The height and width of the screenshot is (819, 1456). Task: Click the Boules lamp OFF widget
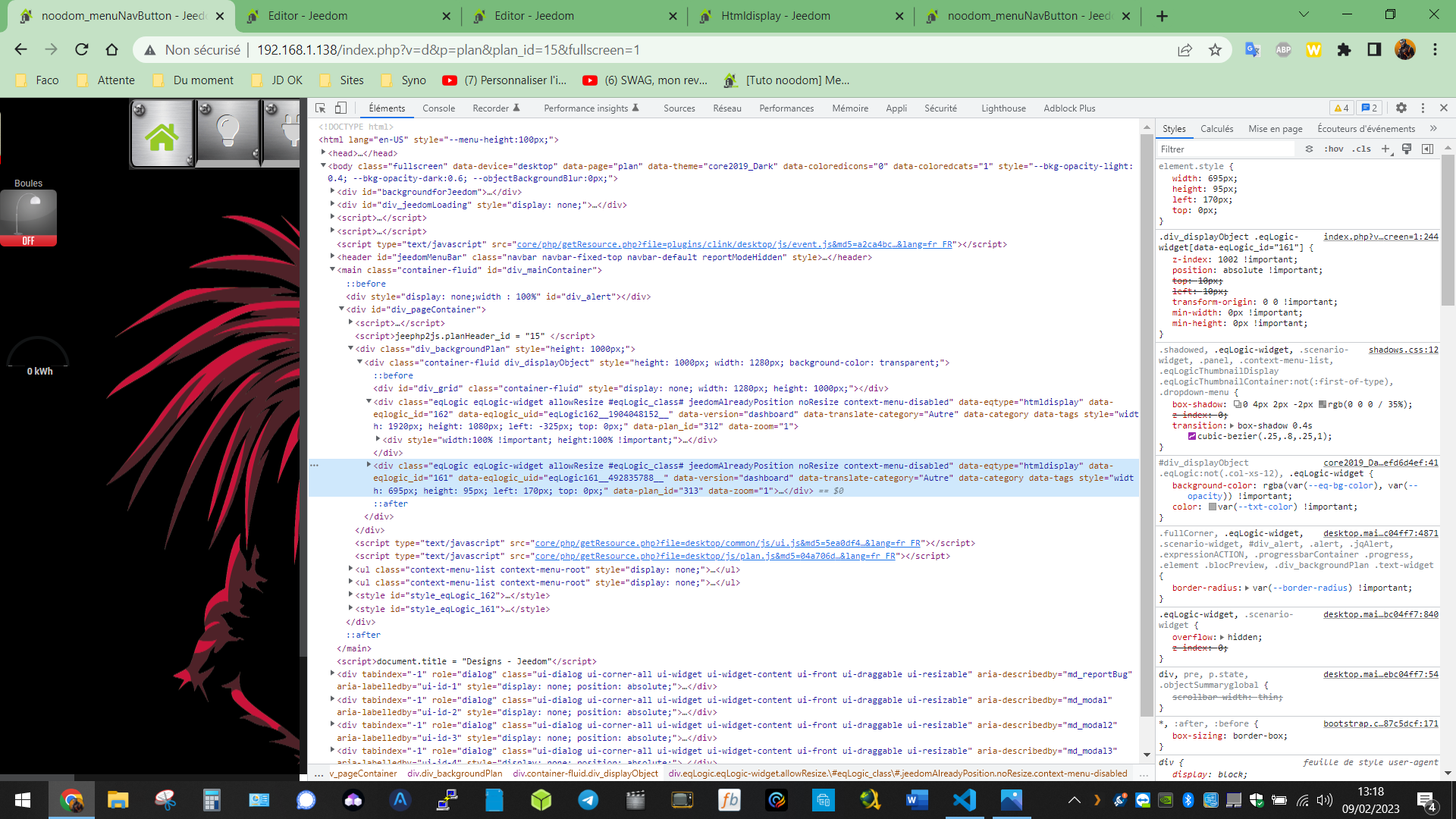28,218
